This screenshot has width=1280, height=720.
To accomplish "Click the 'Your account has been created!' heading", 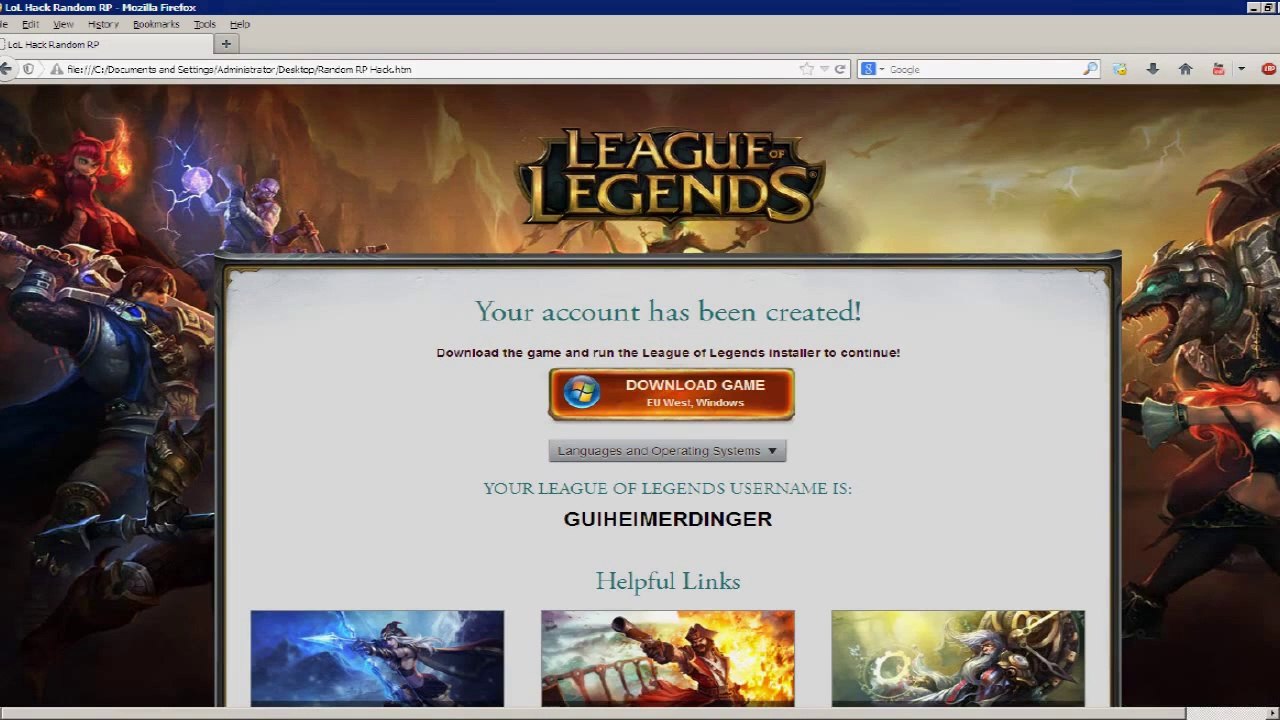I will click(x=668, y=311).
